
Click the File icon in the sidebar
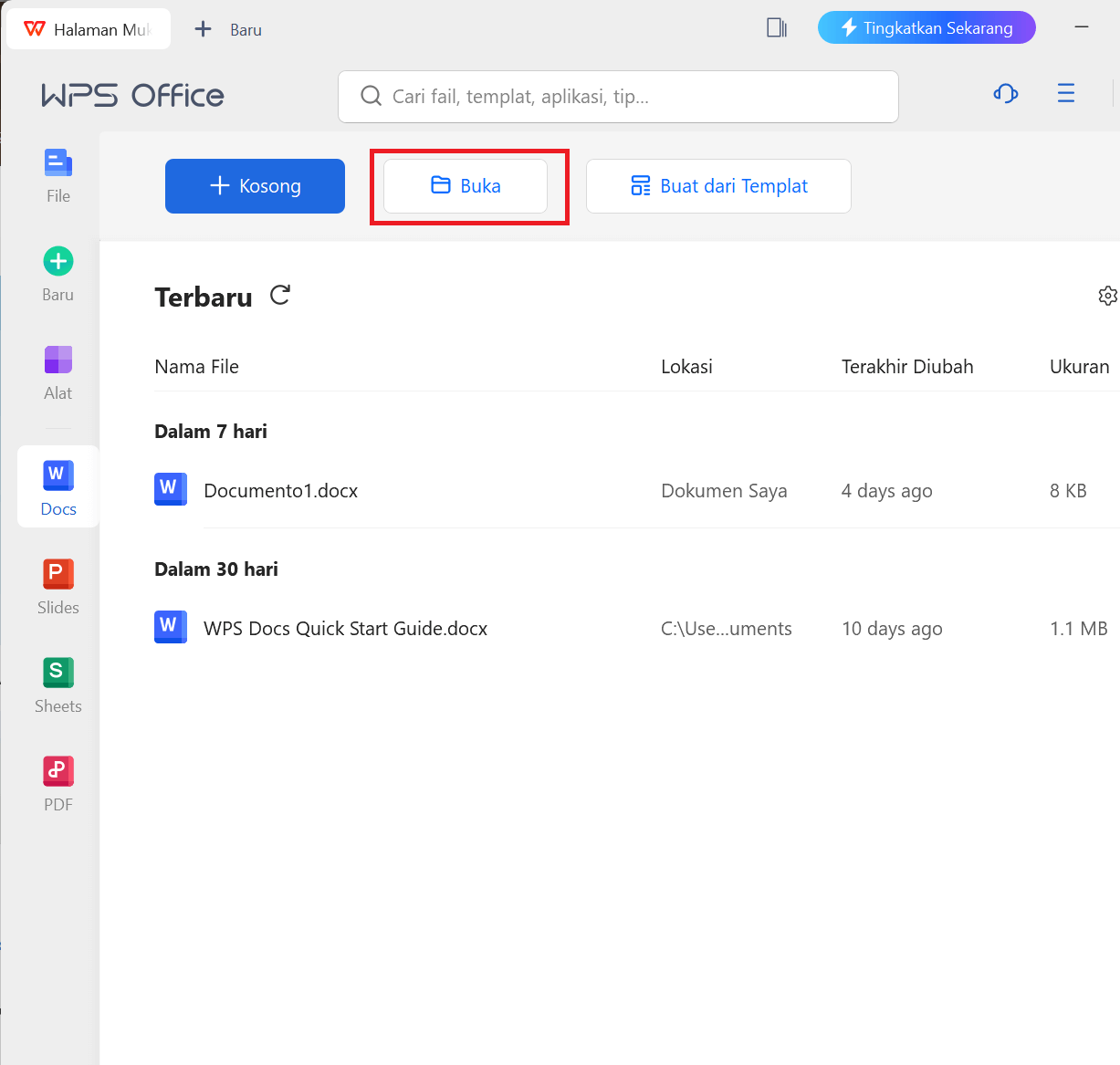[58, 174]
